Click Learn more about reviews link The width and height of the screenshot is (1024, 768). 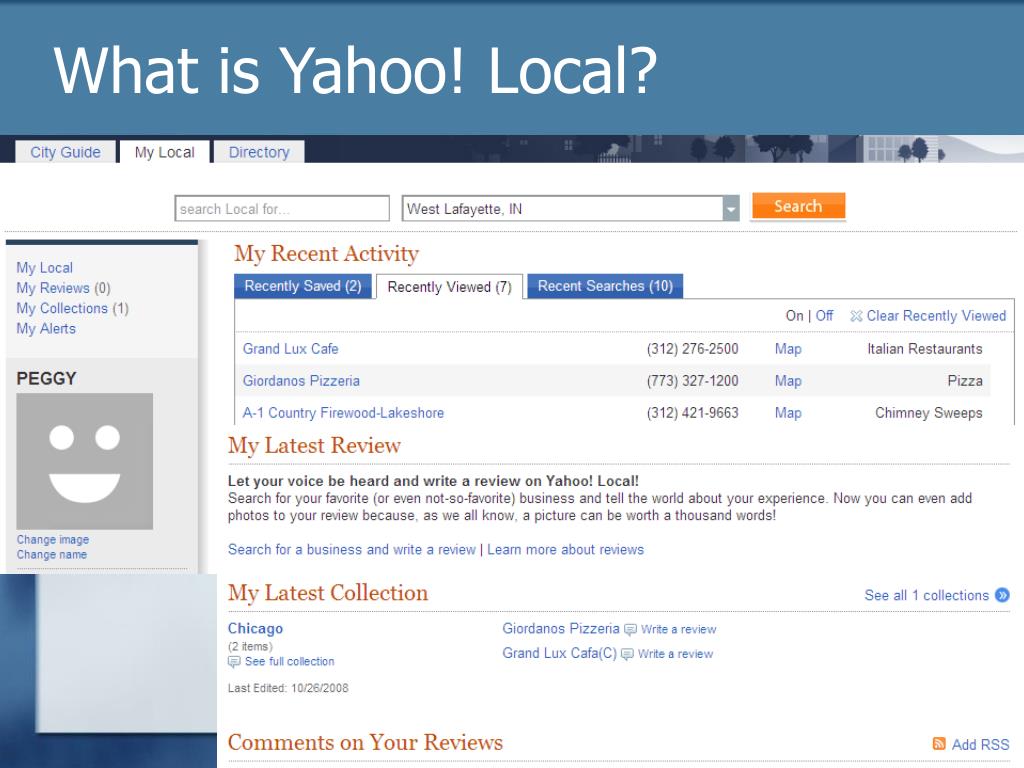(x=566, y=549)
